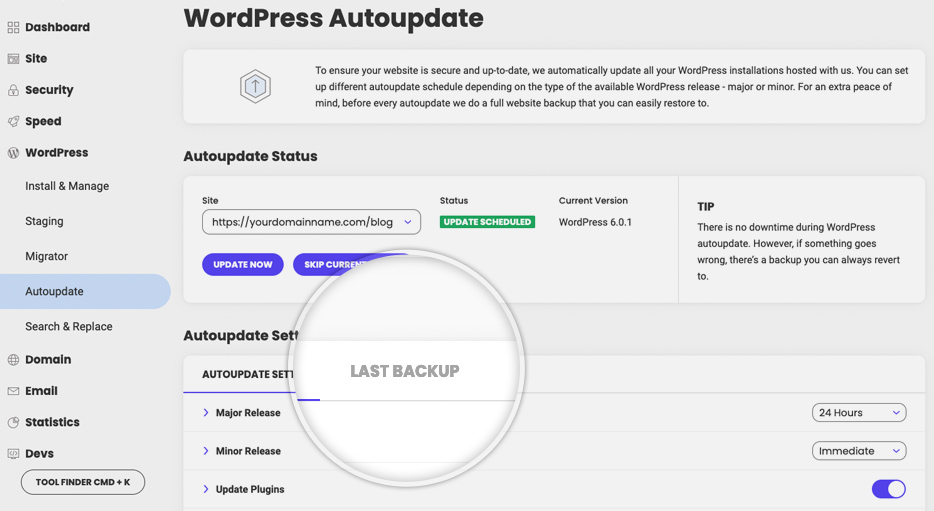Open the Statistics section label
Image resolution: width=934 pixels, height=511 pixels.
pos(52,422)
